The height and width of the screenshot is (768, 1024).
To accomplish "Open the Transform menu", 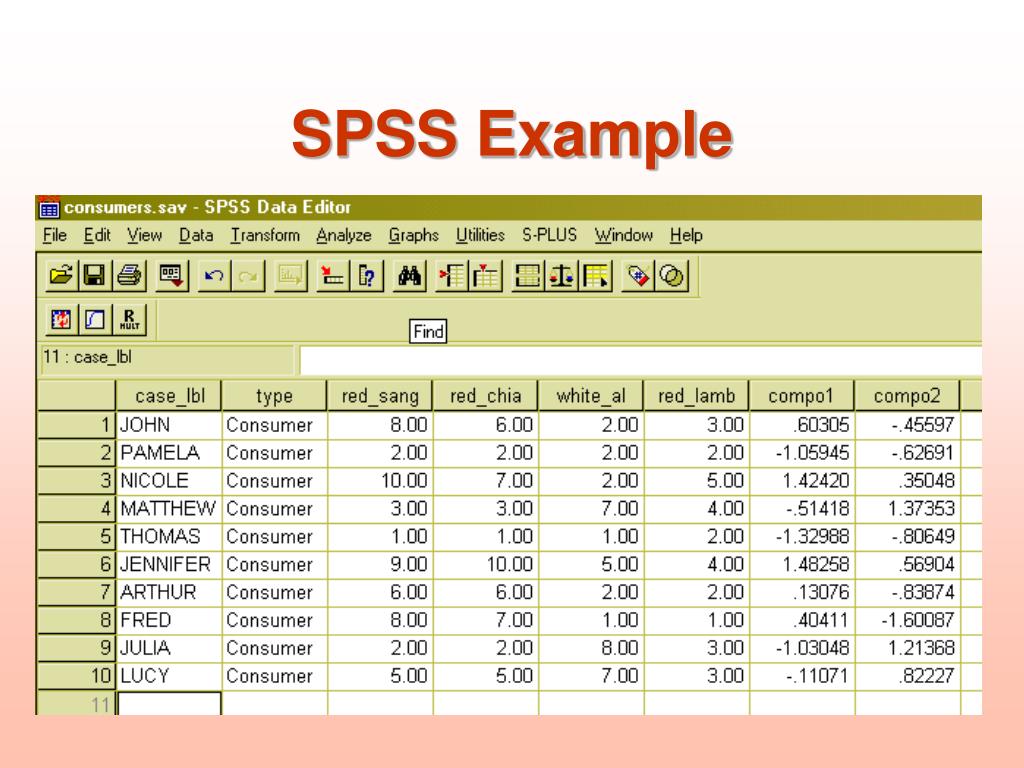I will pos(265,235).
